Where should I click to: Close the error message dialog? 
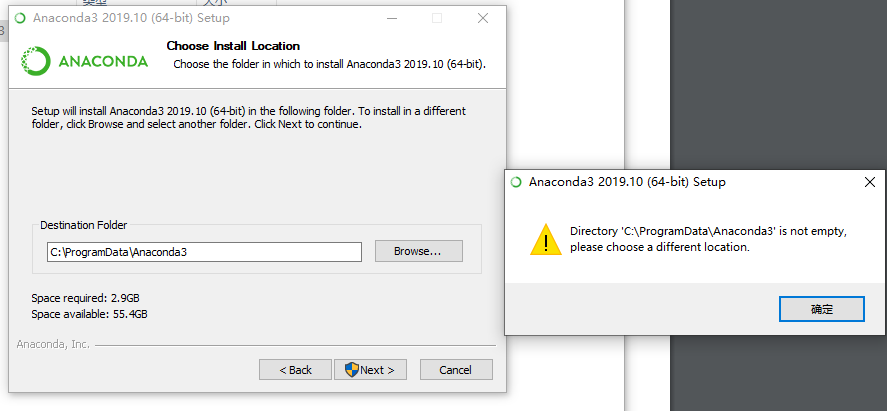pos(870,182)
